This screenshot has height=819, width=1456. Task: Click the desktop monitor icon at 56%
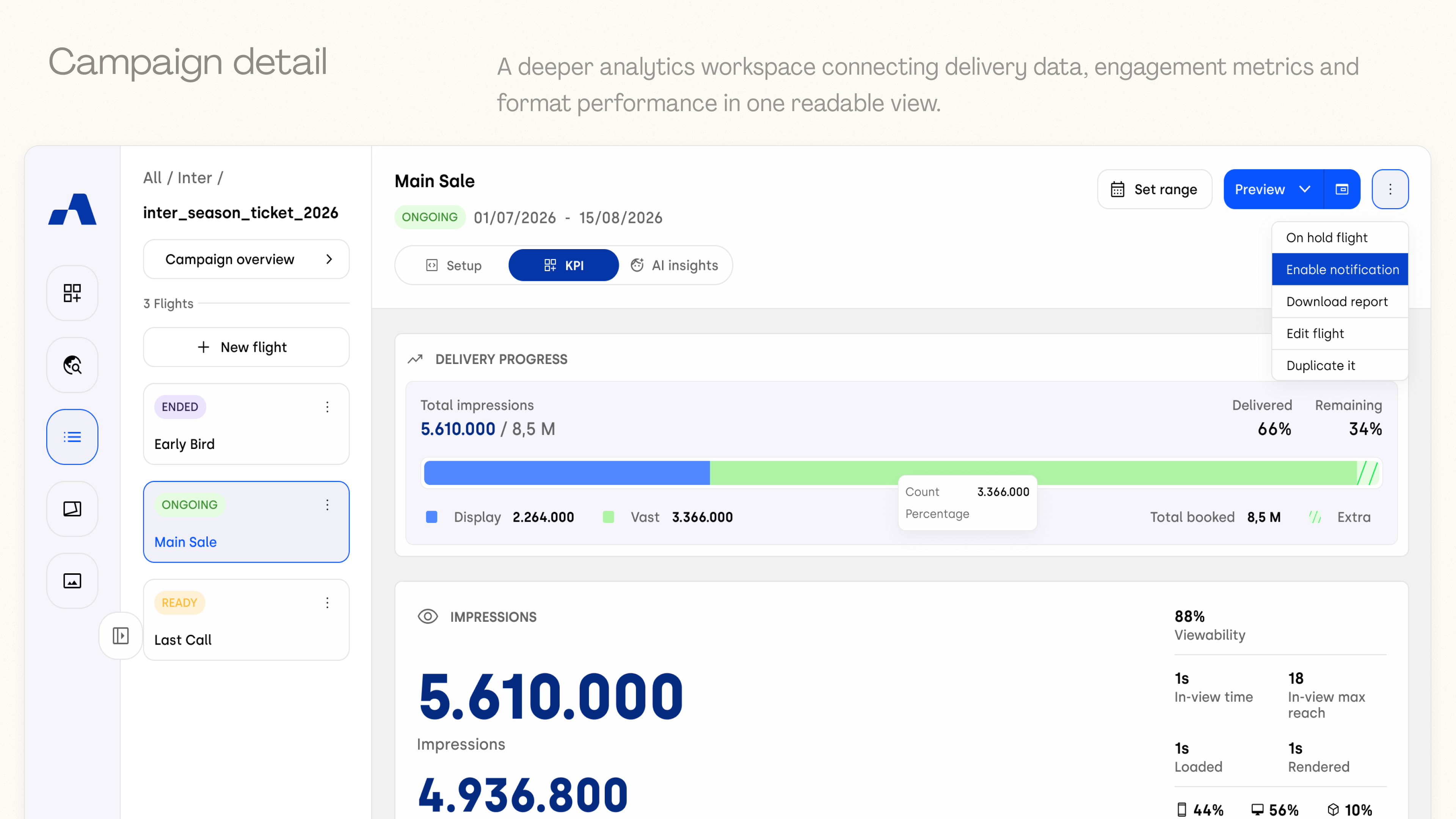1257,810
